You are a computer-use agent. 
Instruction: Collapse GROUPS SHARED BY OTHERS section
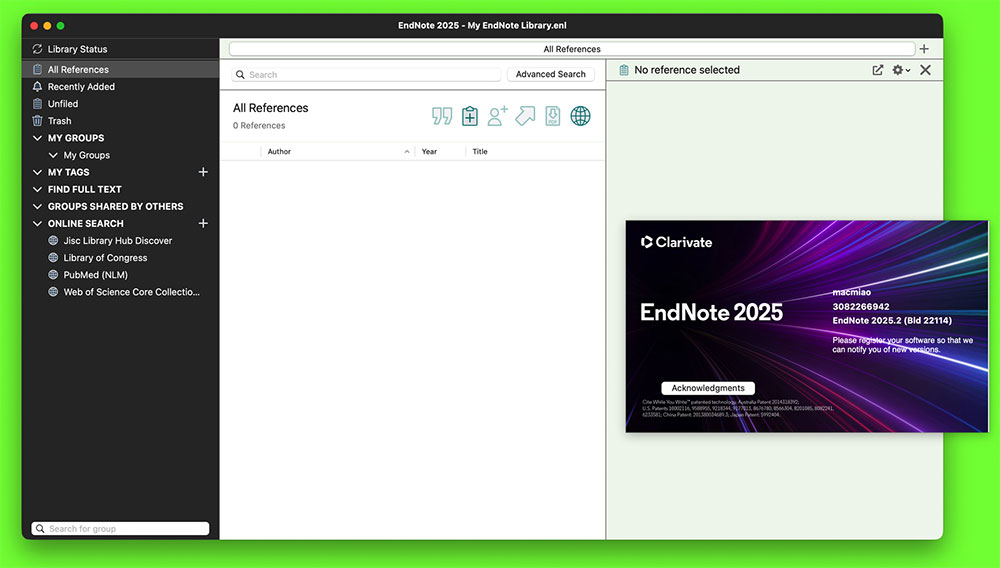point(37,207)
